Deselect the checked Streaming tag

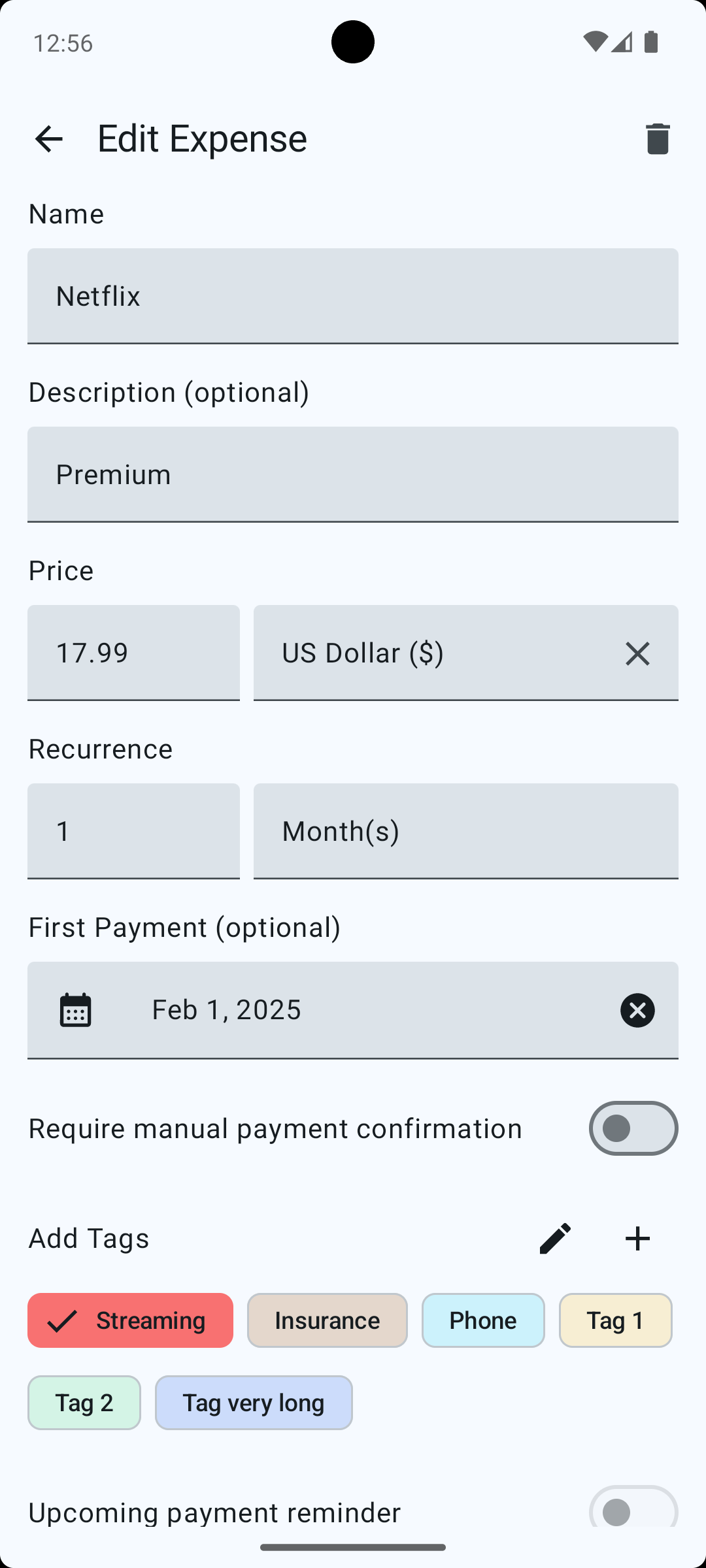130,1320
